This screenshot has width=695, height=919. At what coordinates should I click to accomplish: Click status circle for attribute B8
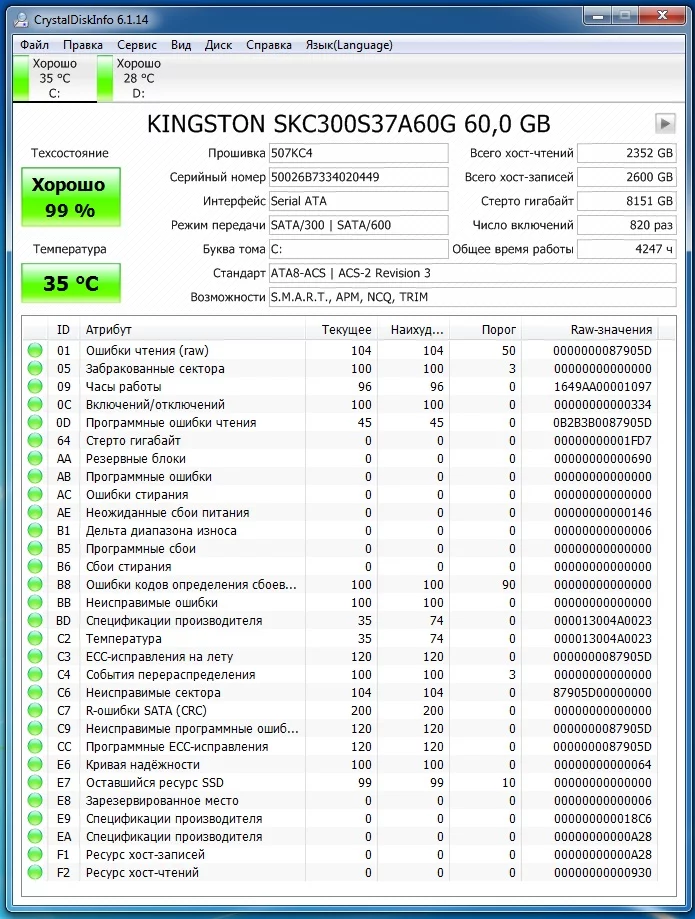coord(35,584)
